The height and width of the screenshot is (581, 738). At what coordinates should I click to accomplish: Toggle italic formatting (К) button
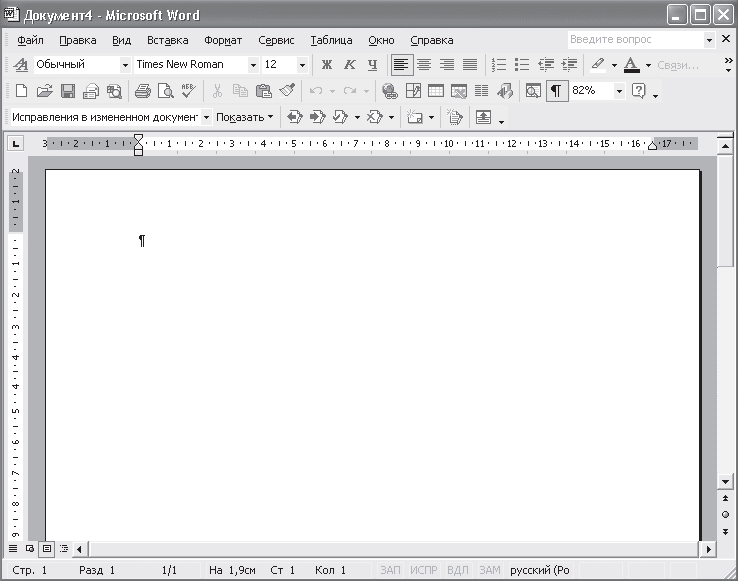pyautogui.click(x=350, y=65)
